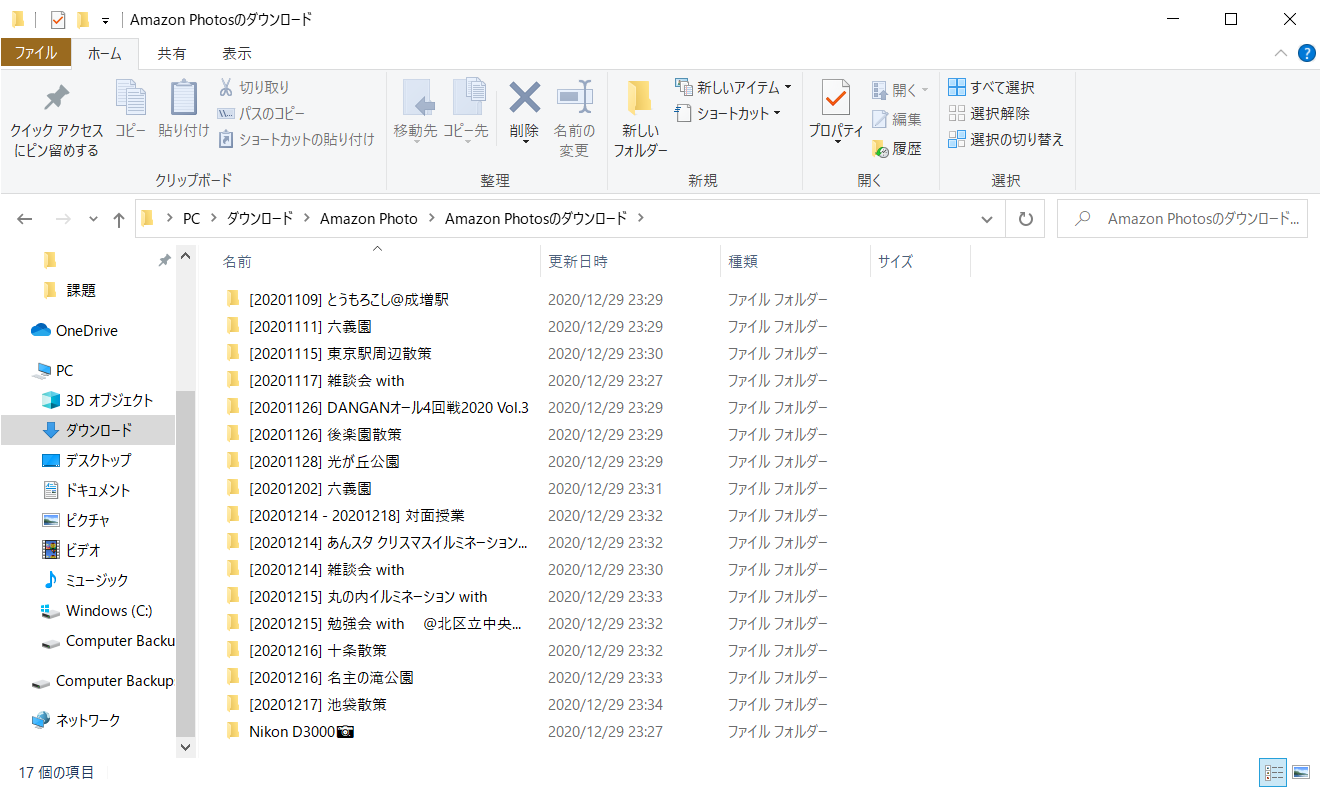Switch to large thumbnails view
Image resolution: width=1321 pixels, height=788 pixels.
(x=1301, y=772)
